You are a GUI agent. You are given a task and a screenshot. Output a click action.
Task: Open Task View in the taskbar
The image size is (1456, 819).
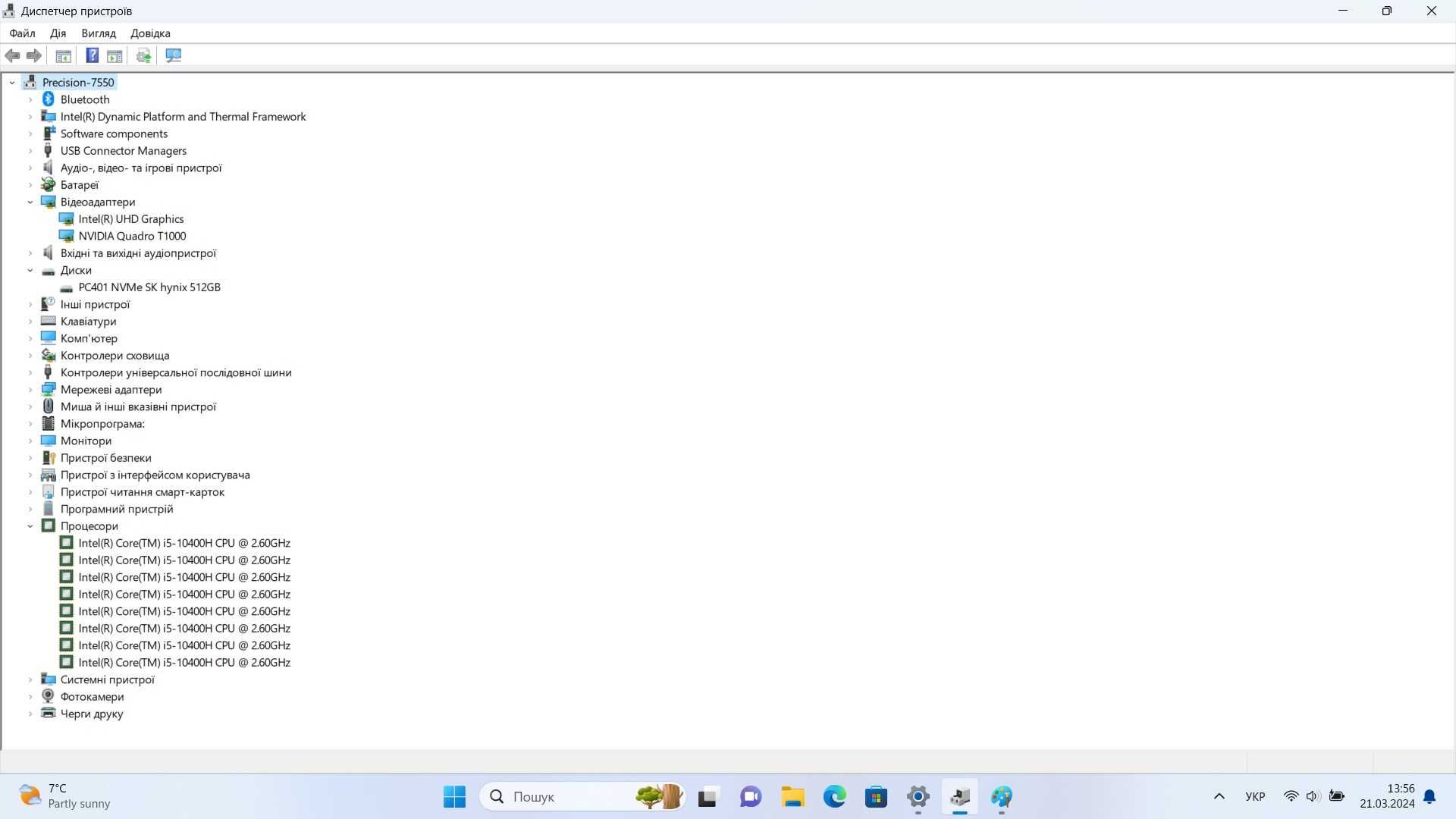pos(708,797)
